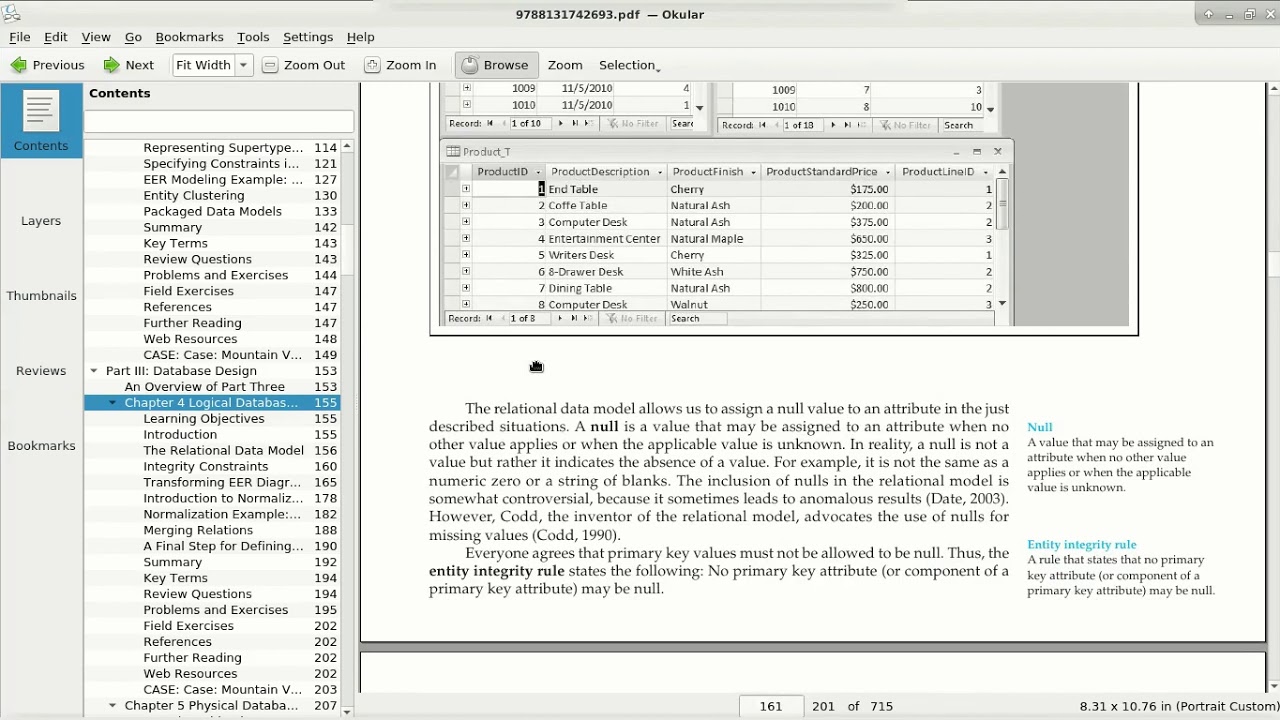Activate the Zoom tool in the toolbar

[565, 65]
